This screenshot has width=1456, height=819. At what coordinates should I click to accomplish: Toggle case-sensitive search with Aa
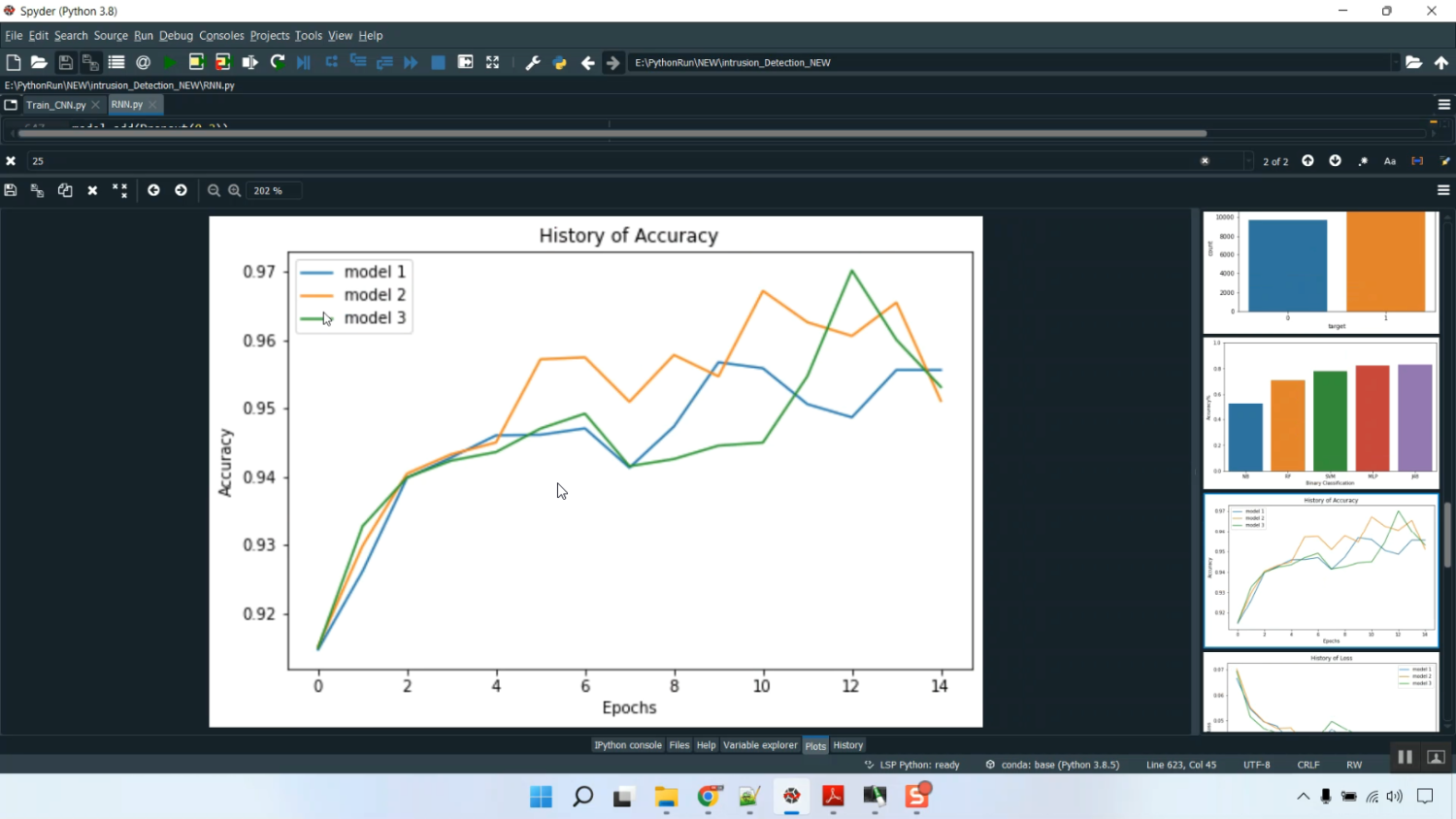[1390, 161]
